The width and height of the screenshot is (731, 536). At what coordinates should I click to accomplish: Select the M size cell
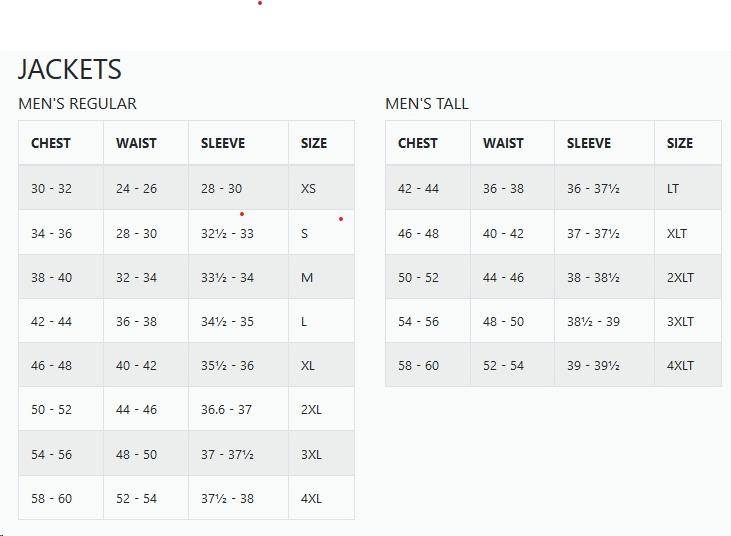click(x=307, y=278)
